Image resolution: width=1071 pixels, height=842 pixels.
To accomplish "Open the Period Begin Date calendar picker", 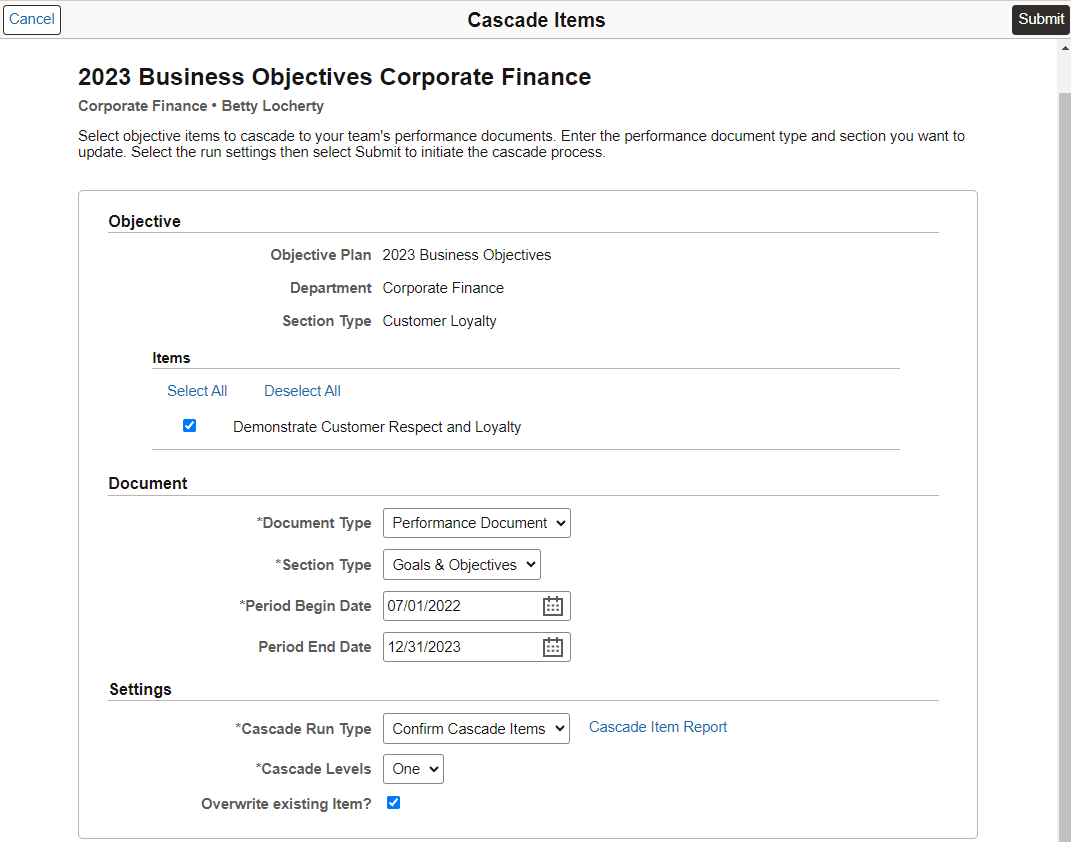I will (552, 605).
